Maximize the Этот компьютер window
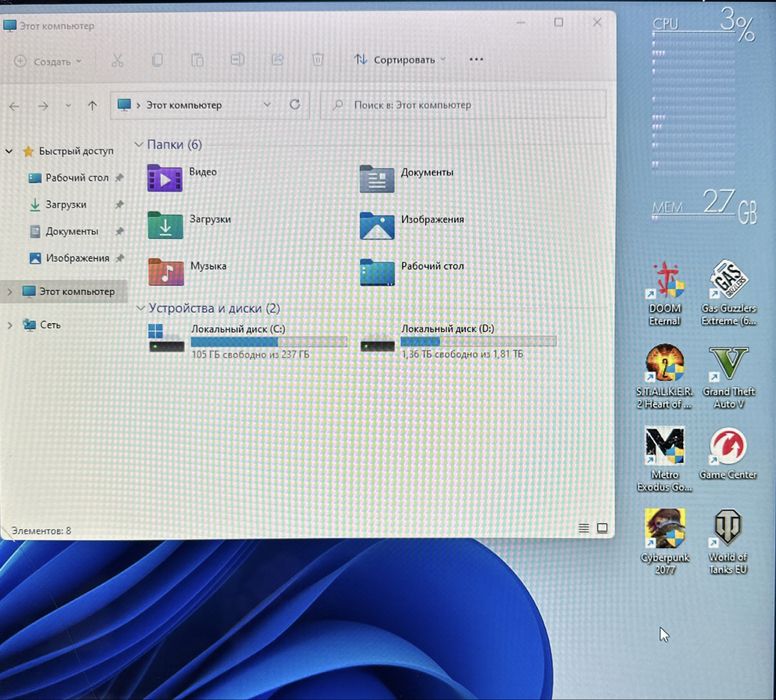The width and height of the screenshot is (776, 700). [x=559, y=22]
